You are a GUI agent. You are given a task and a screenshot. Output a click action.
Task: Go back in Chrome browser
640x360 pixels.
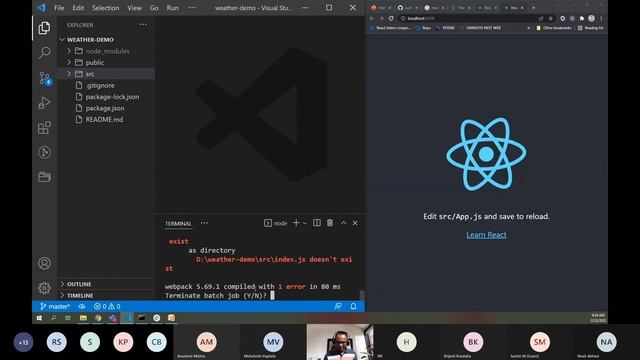coord(372,18)
